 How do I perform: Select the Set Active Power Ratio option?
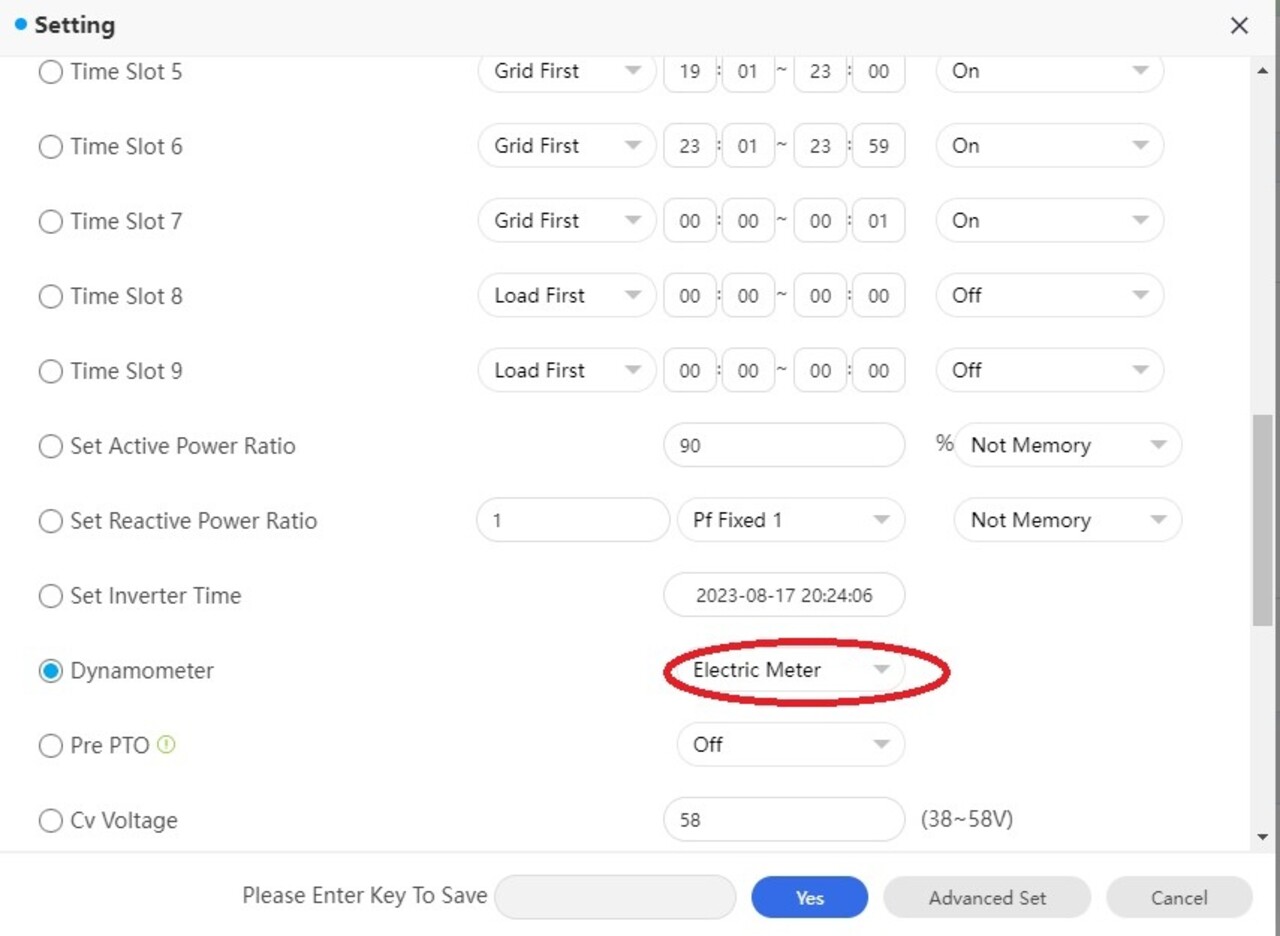tap(50, 446)
